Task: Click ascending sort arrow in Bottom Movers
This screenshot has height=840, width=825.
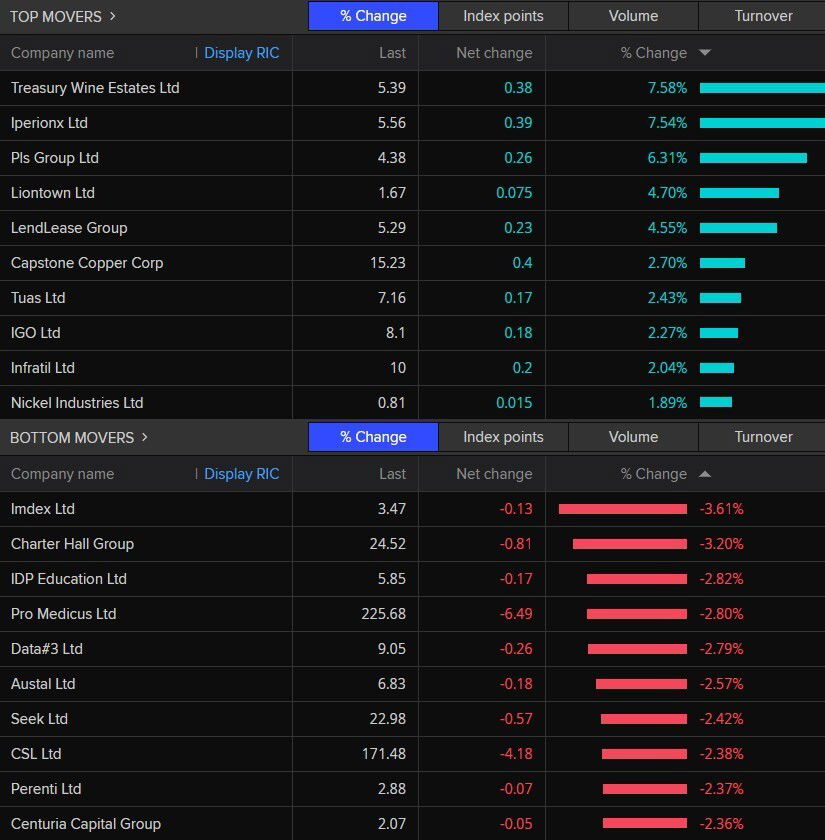Action: pyautogui.click(x=704, y=474)
